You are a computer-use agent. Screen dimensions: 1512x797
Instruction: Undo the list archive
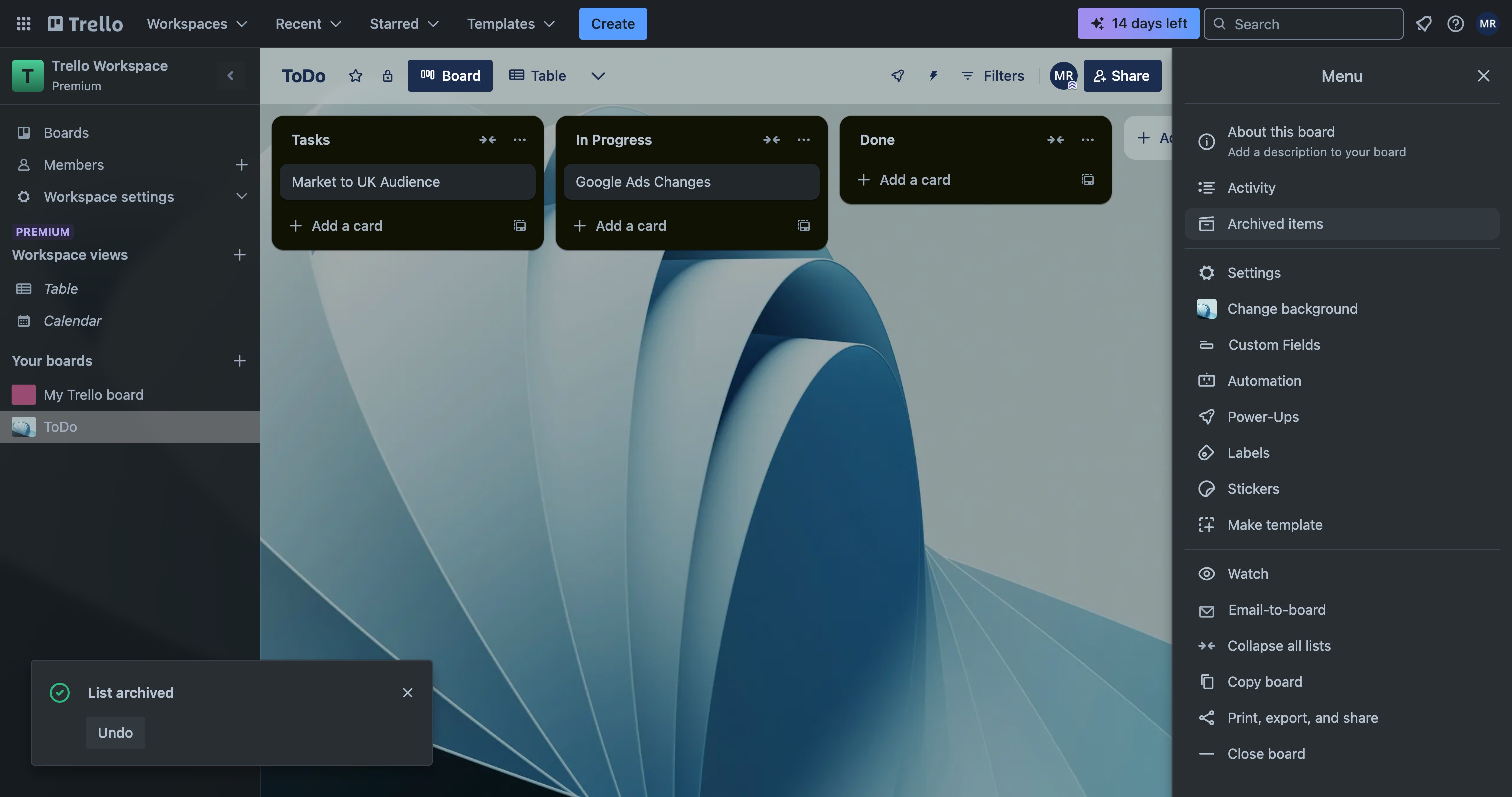pos(115,733)
